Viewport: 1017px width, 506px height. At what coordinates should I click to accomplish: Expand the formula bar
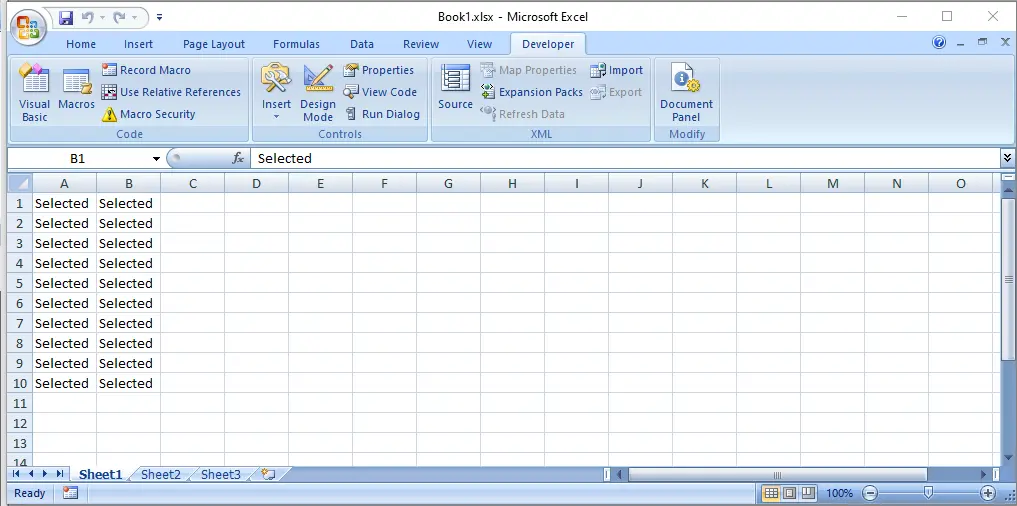coord(1007,158)
